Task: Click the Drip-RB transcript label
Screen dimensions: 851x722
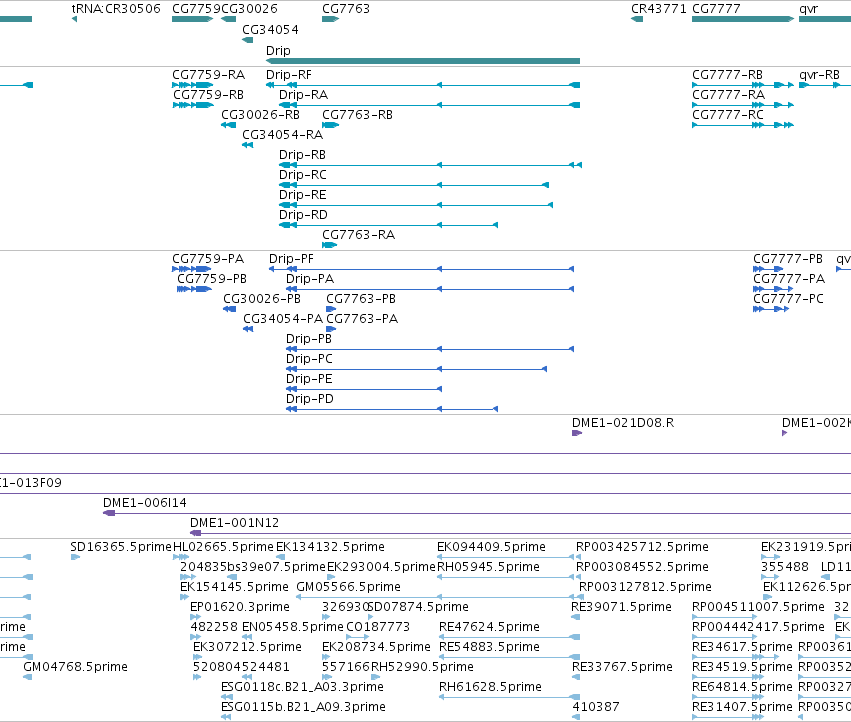Action: [x=302, y=155]
